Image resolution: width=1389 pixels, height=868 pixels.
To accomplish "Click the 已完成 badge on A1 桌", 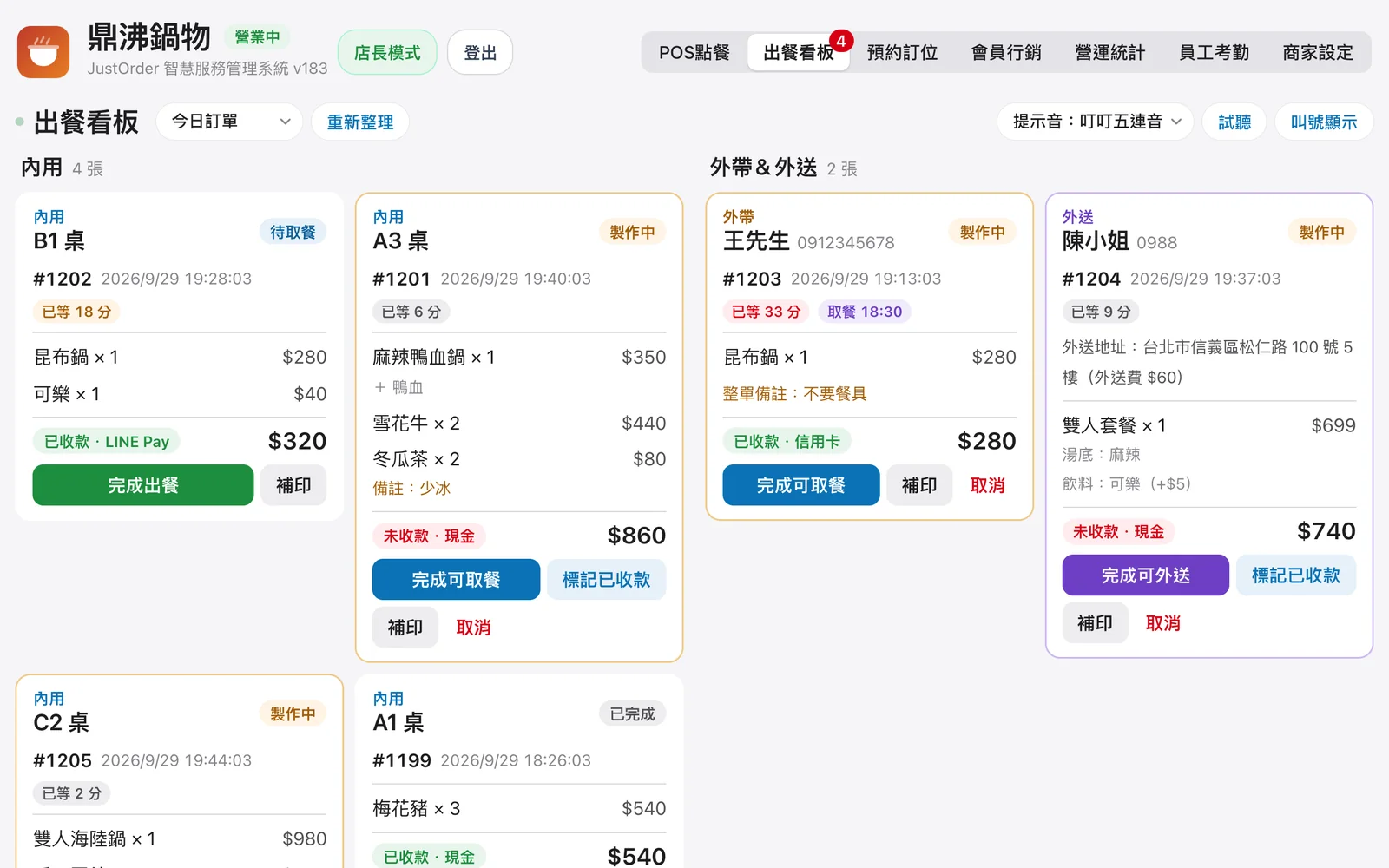I will (x=632, y=713).
